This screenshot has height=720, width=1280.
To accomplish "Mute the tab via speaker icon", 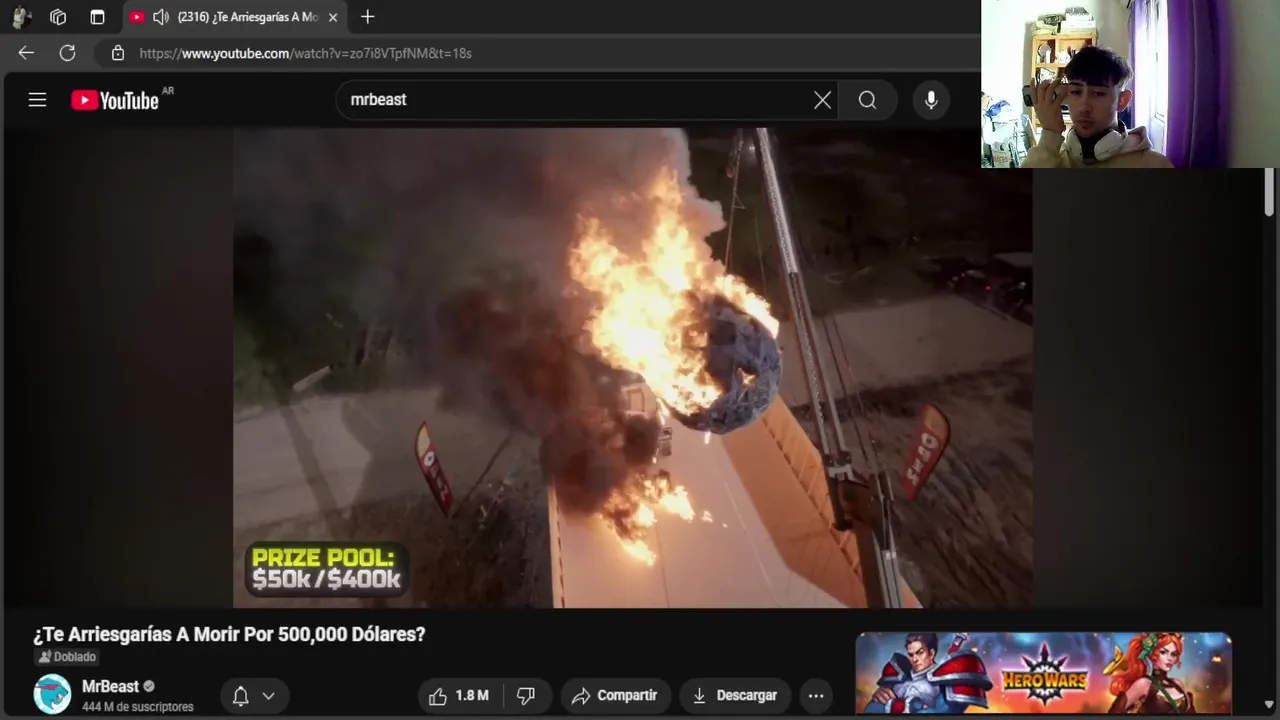I will [x=161, y=17].
